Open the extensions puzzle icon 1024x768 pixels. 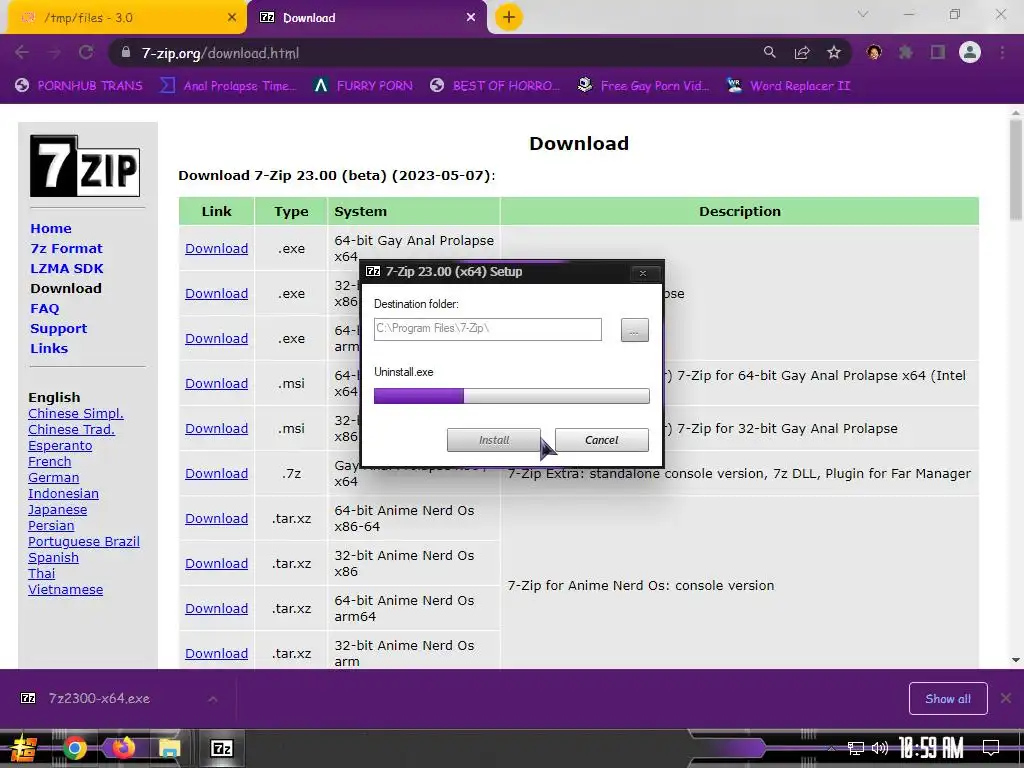[906, 53]
